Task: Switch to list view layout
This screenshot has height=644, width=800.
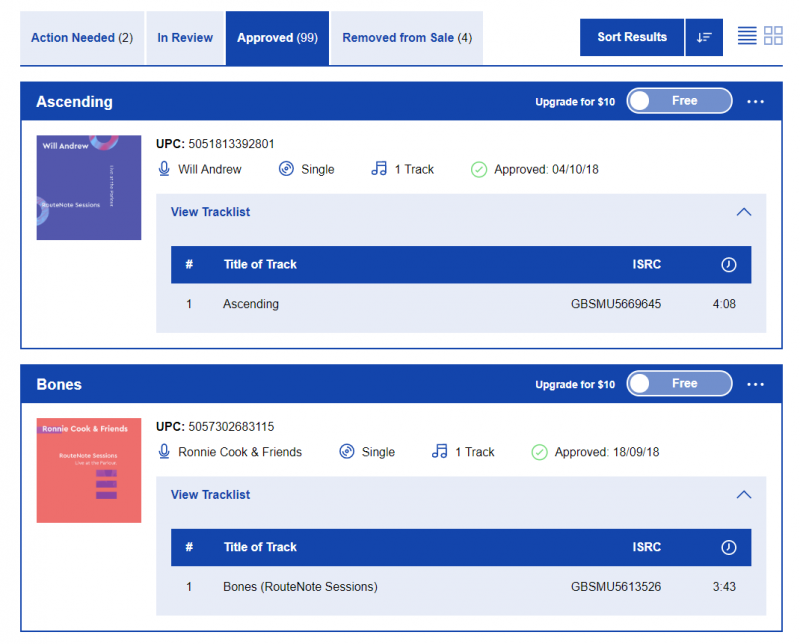Action: coord(746,35)
